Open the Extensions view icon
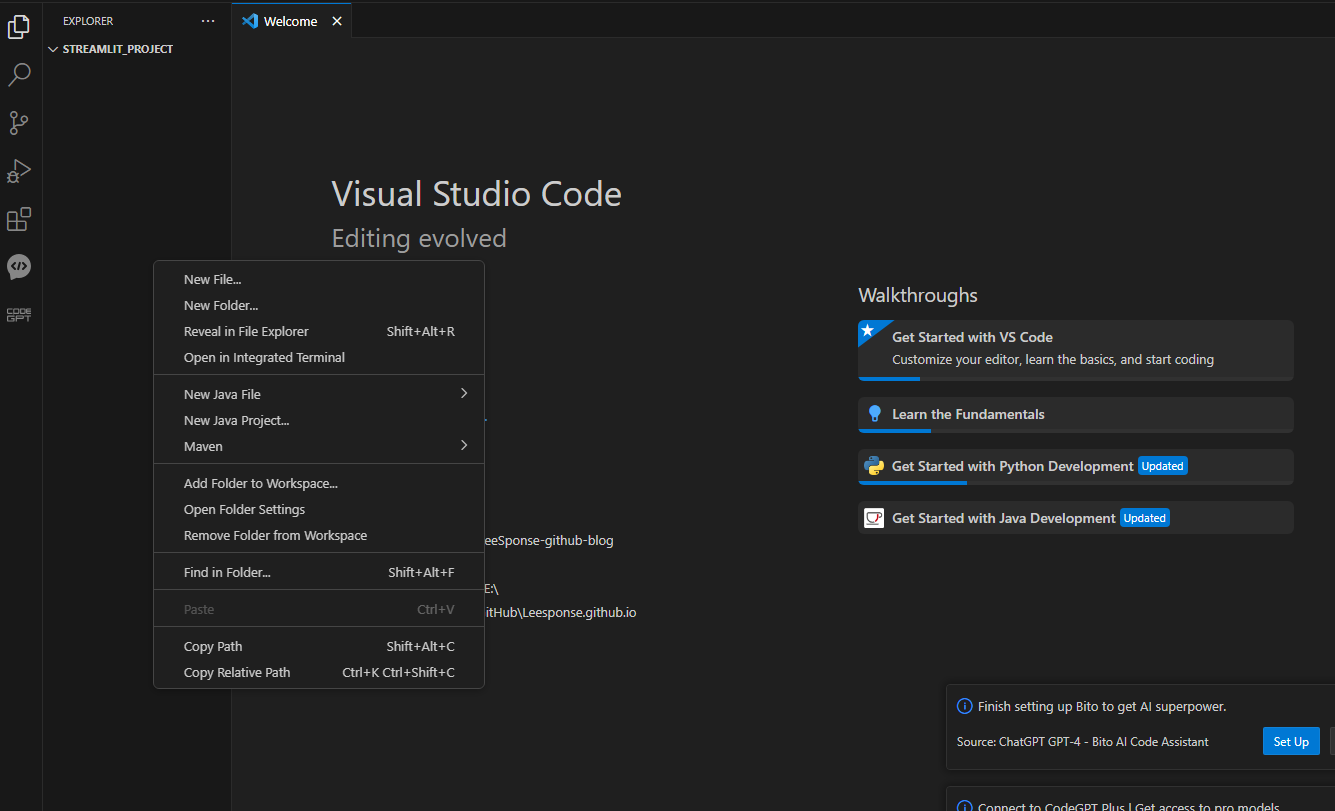 point(19,219)
